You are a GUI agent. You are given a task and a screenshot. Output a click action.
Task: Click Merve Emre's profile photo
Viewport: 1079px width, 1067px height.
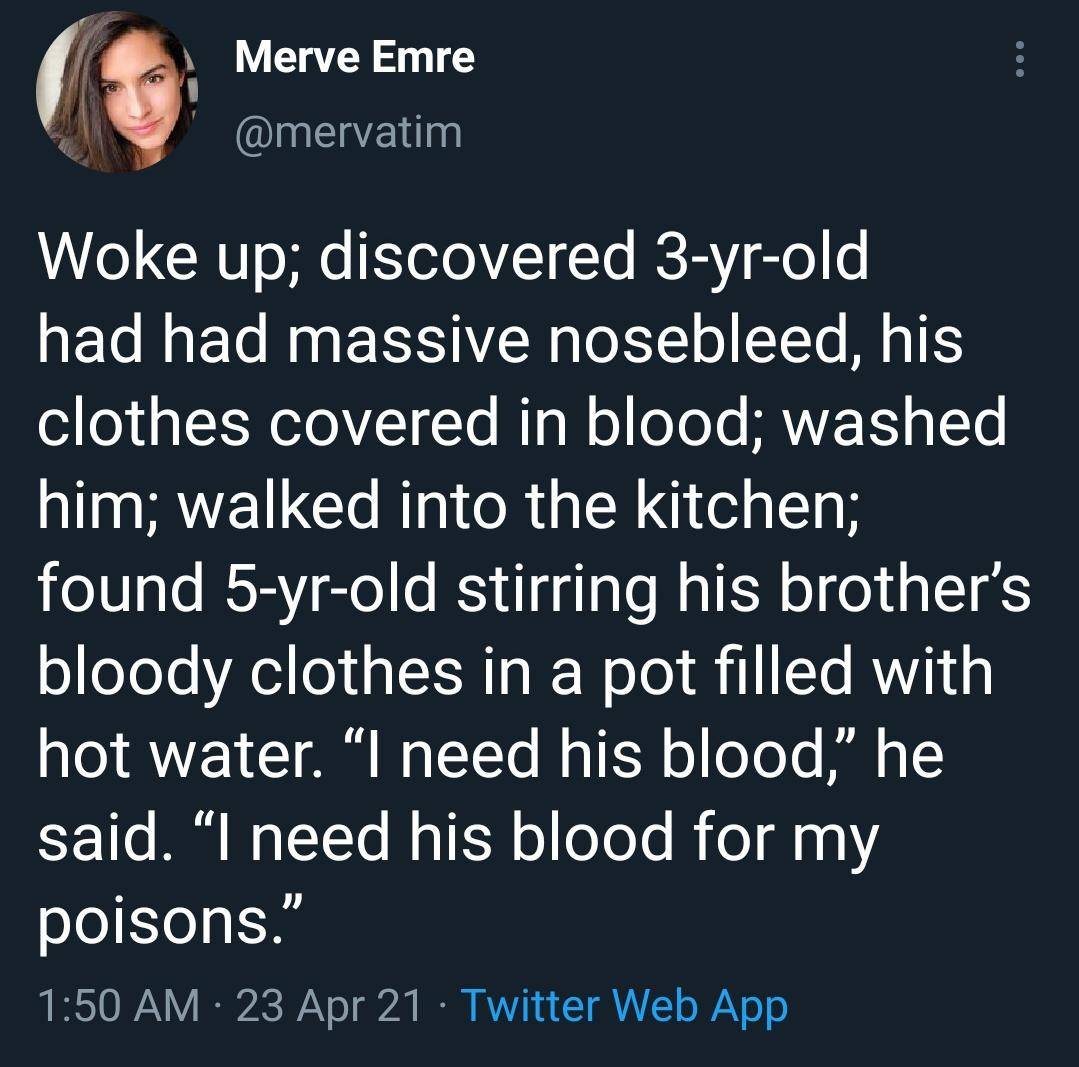click(x=117, y=92)
